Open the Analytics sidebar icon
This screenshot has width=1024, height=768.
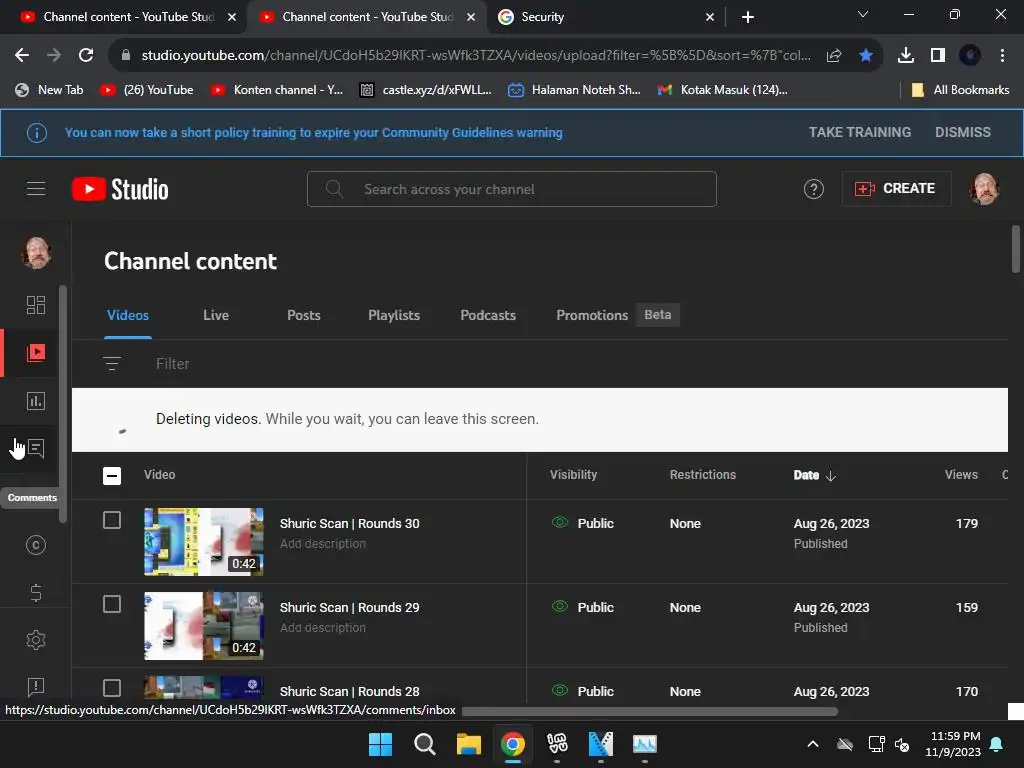36,401
